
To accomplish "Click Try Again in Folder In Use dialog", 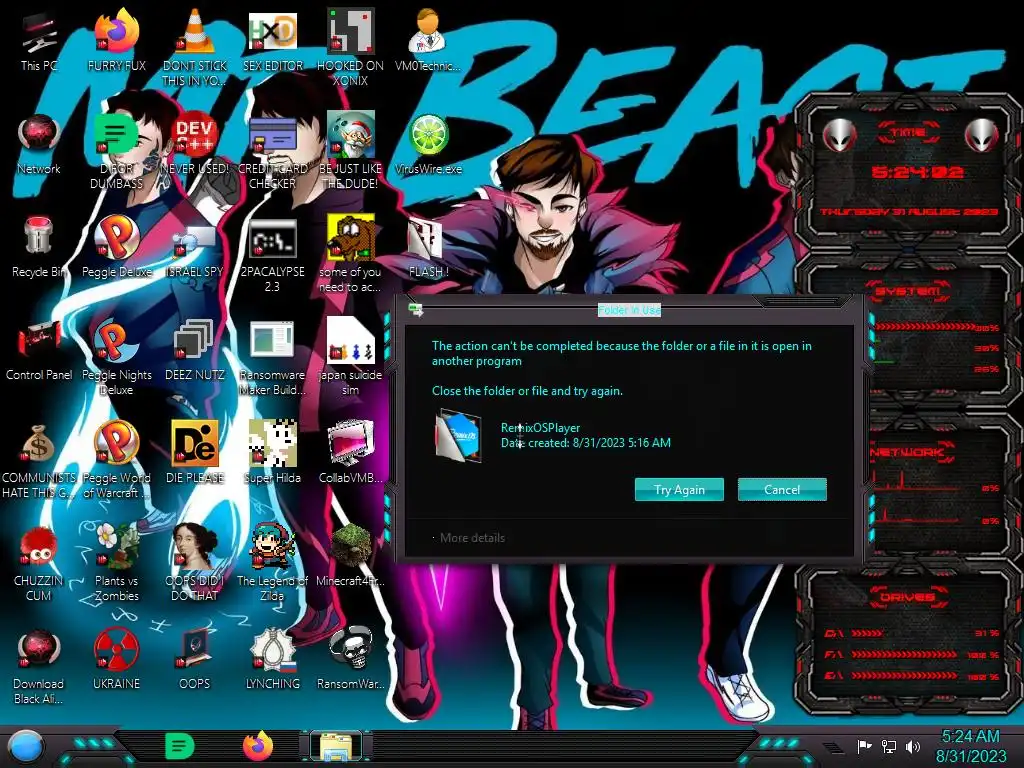I will [679, 490].
